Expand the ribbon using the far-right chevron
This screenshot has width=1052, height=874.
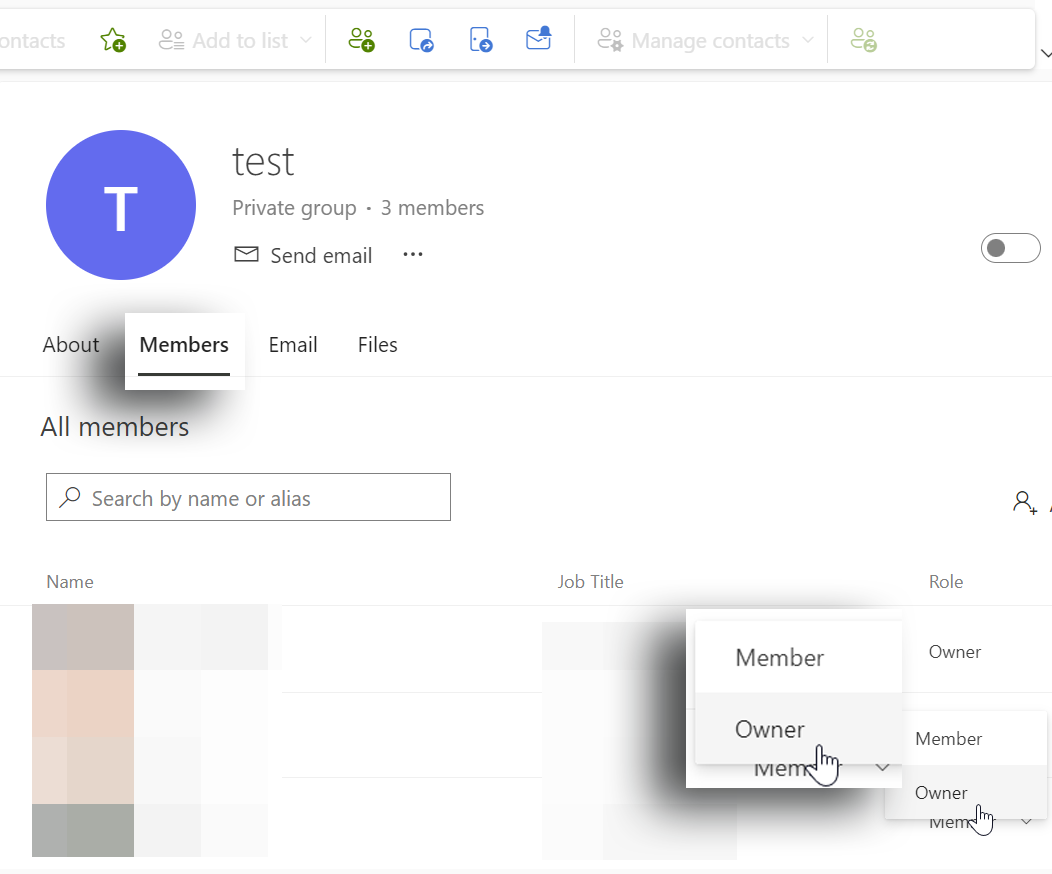coord(1045,54)
